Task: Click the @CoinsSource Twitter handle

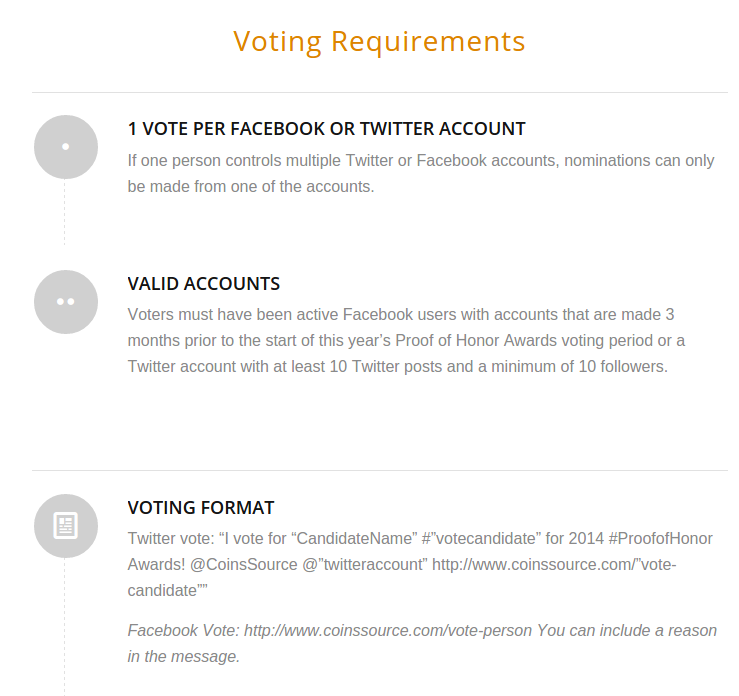Action: tap(244, 564)
